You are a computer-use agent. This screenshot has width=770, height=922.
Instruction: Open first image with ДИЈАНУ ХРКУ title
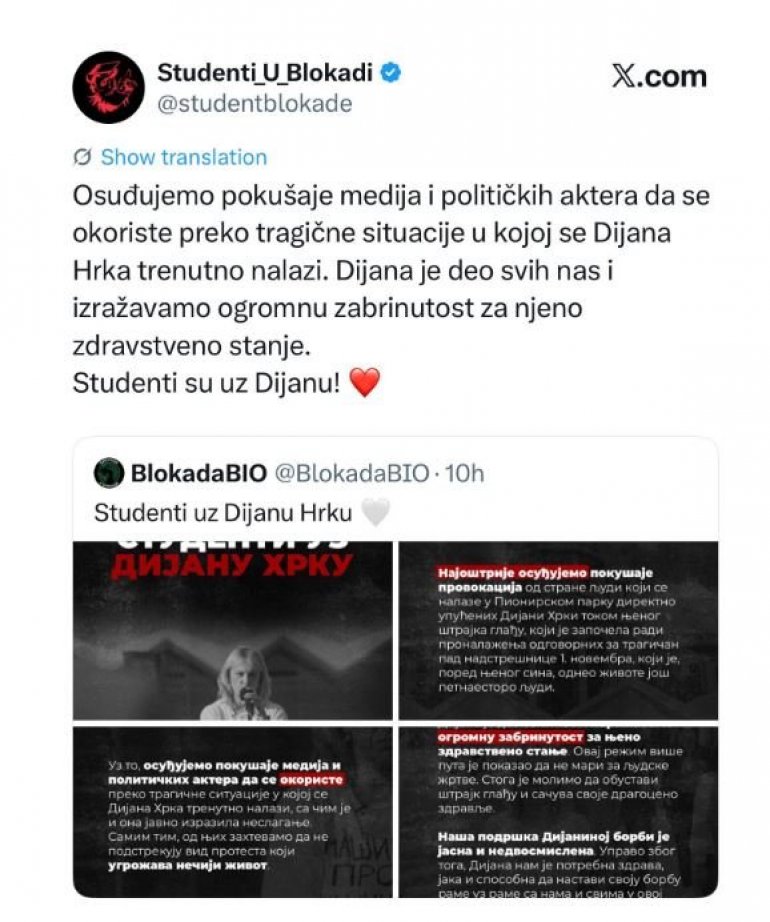click(232, 630)
